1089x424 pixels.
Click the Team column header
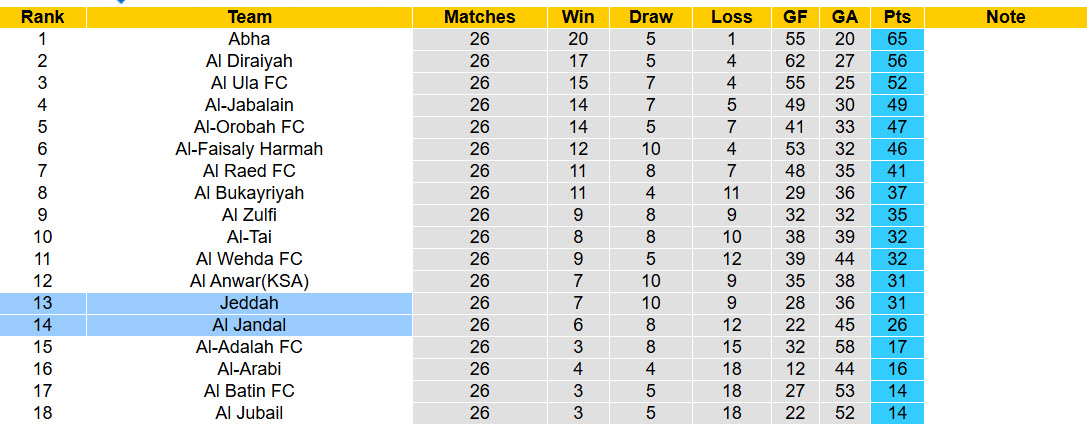[x=249, y=17]
